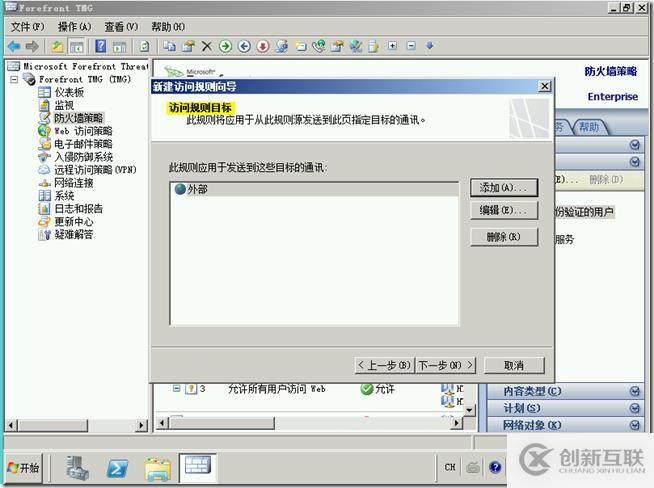Click the red down-arrow circle toolbar icon

point(263,46)
